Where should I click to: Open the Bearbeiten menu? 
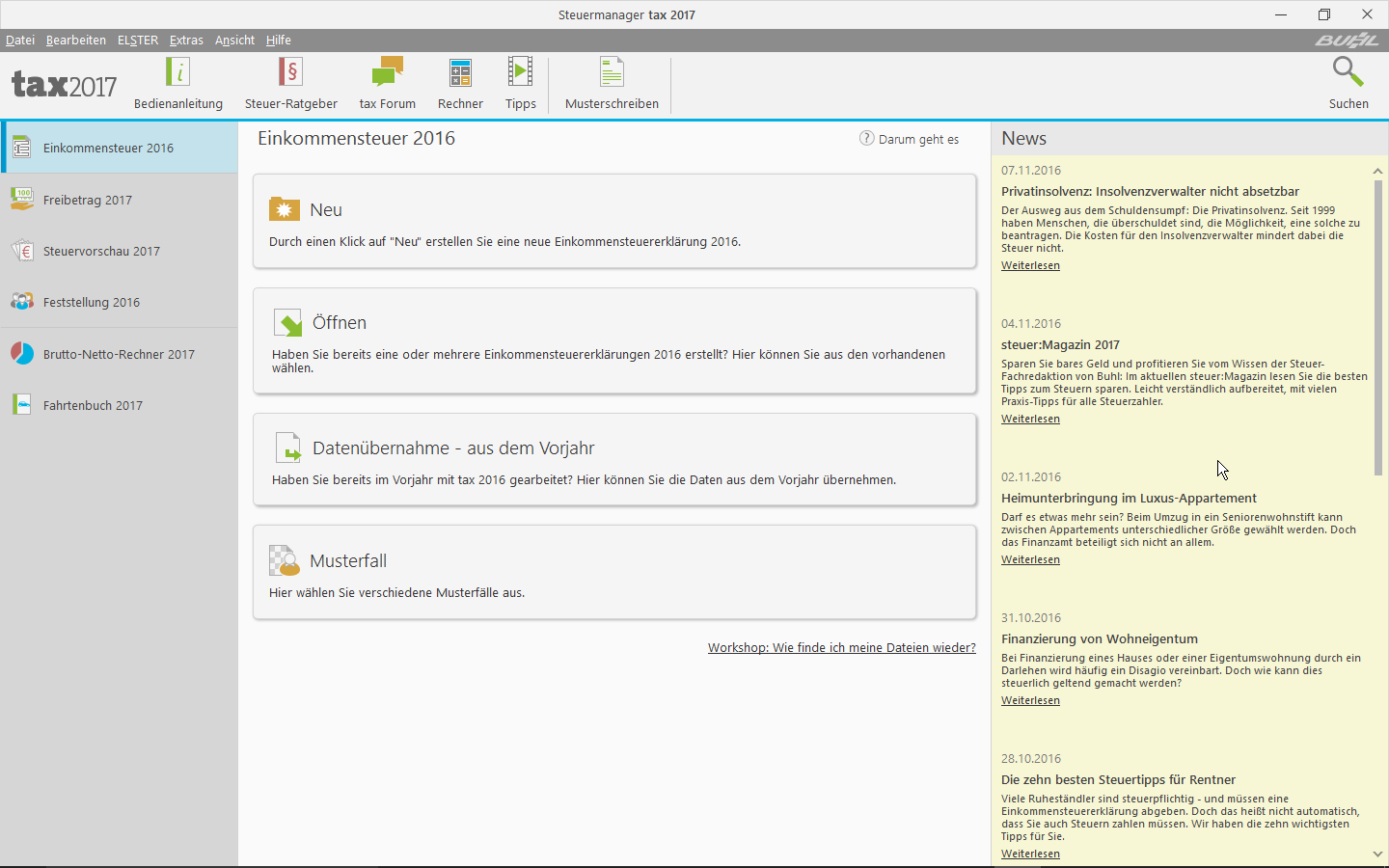(x=76, y=40)
